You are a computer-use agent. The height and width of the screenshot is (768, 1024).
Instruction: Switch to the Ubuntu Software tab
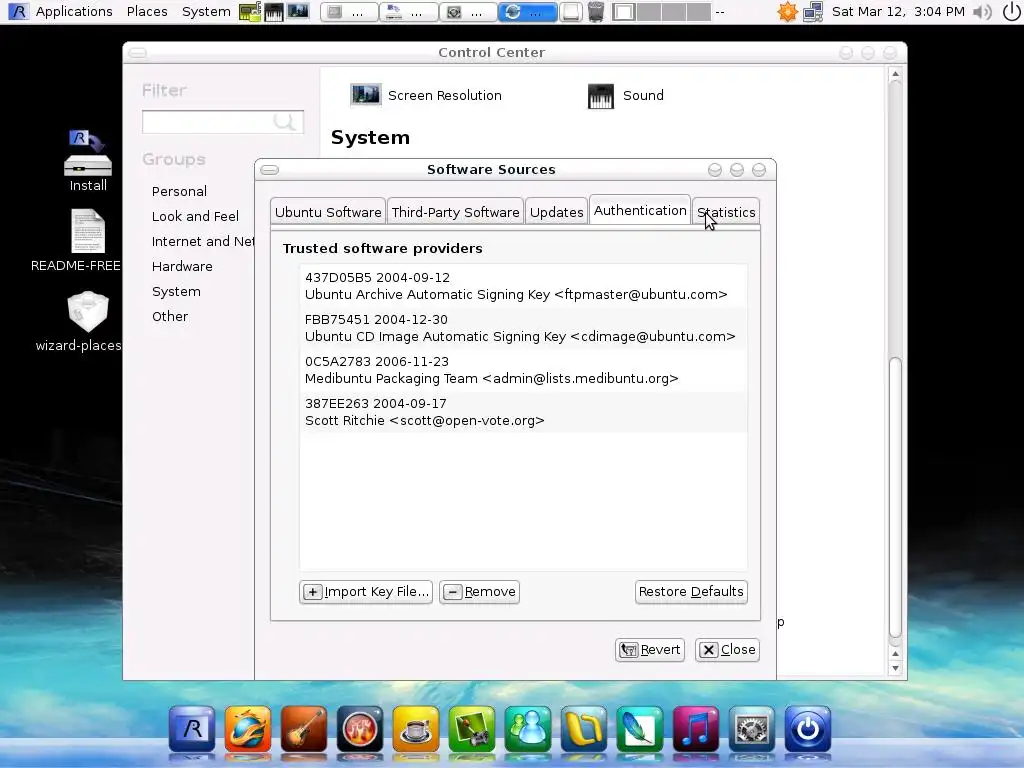click(328, 212)
